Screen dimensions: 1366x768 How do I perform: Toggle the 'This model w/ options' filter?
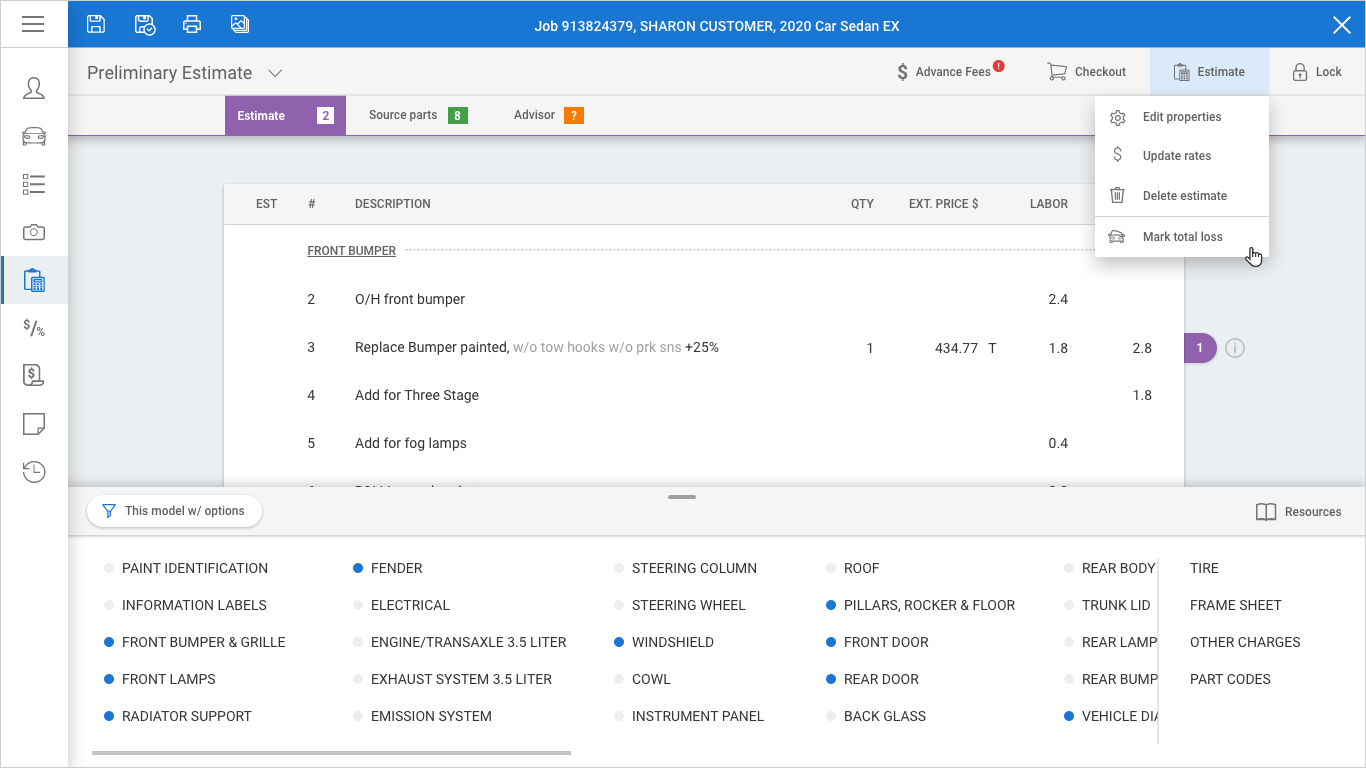(x=174, y=511)
